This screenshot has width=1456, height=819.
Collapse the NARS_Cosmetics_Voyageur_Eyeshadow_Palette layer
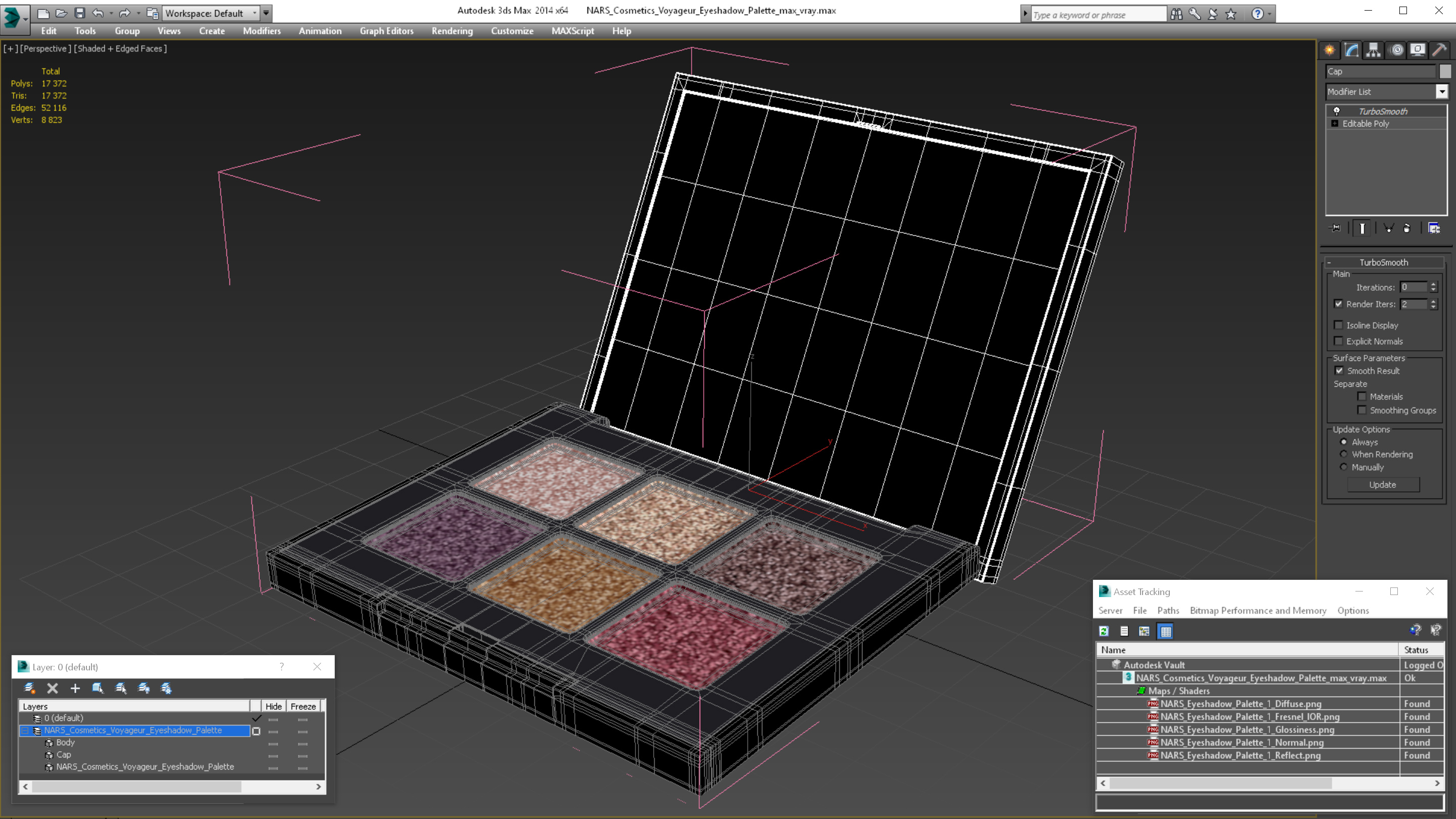[x=25, y=731]
